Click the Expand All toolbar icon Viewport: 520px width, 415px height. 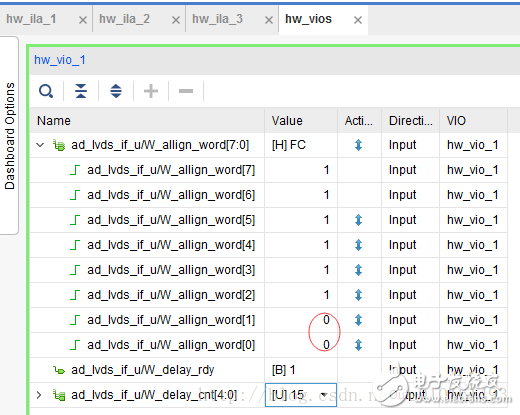(x=116, y=91)
